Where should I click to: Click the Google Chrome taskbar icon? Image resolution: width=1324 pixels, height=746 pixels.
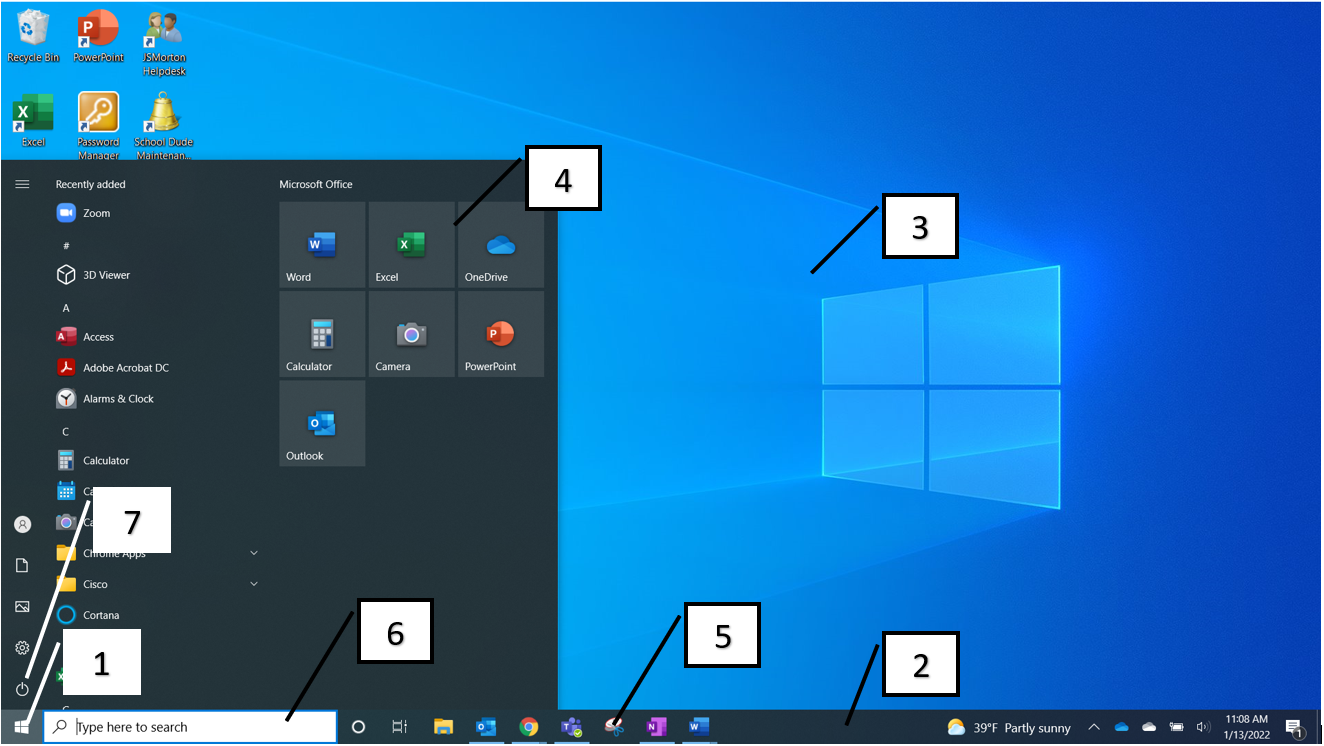coord(529,727)
